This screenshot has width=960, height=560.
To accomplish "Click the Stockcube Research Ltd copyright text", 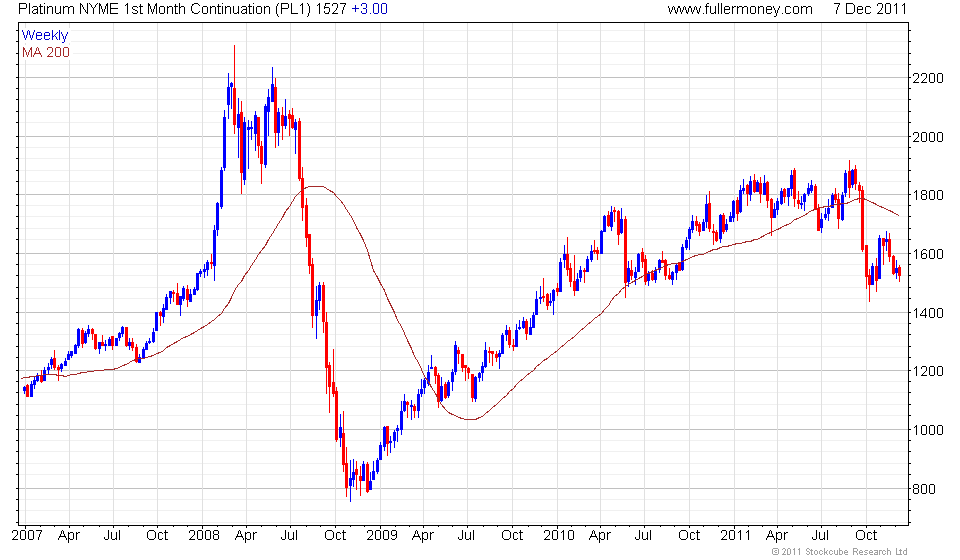I will (839, 552).
